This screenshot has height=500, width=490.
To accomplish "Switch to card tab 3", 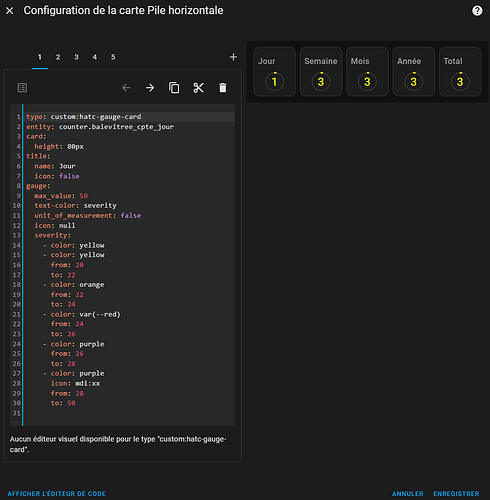I will (x=76, y=57).
